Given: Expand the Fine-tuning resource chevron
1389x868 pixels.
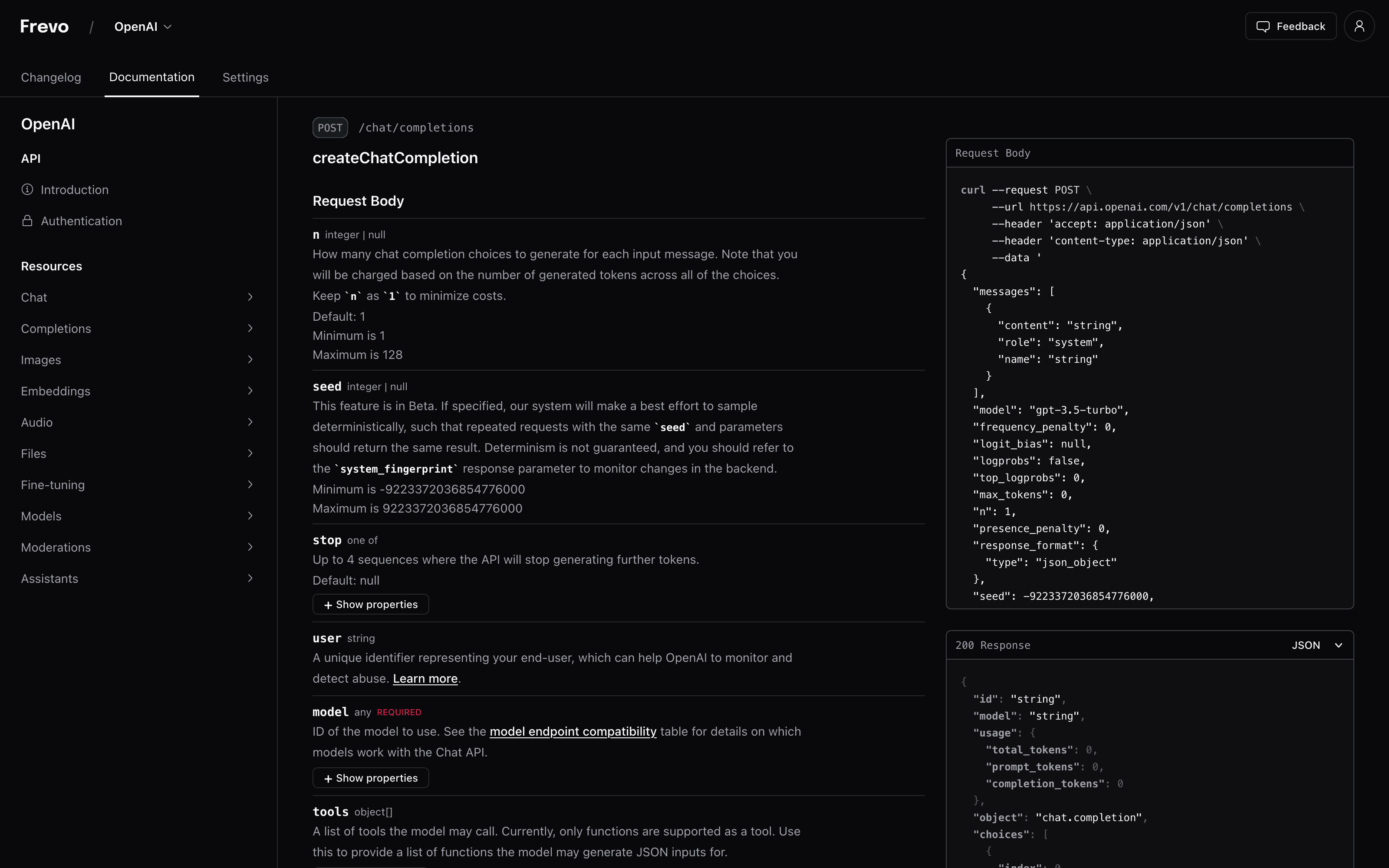Looking at the screenshot, I should coord(250,484).
